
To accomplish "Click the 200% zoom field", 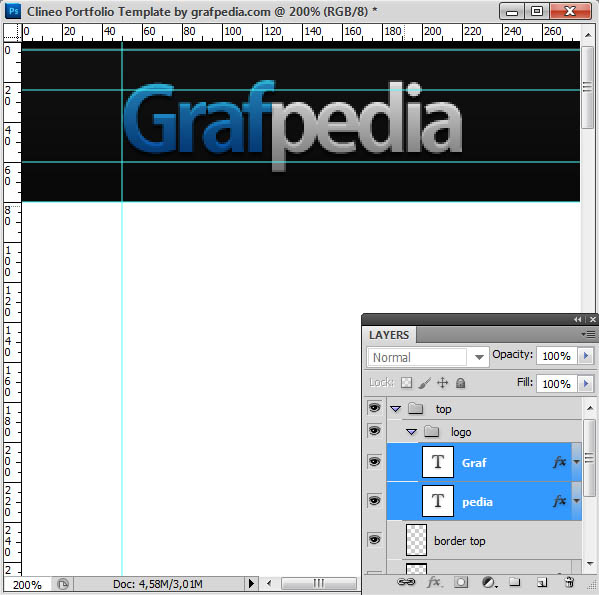I will [27, 584].
